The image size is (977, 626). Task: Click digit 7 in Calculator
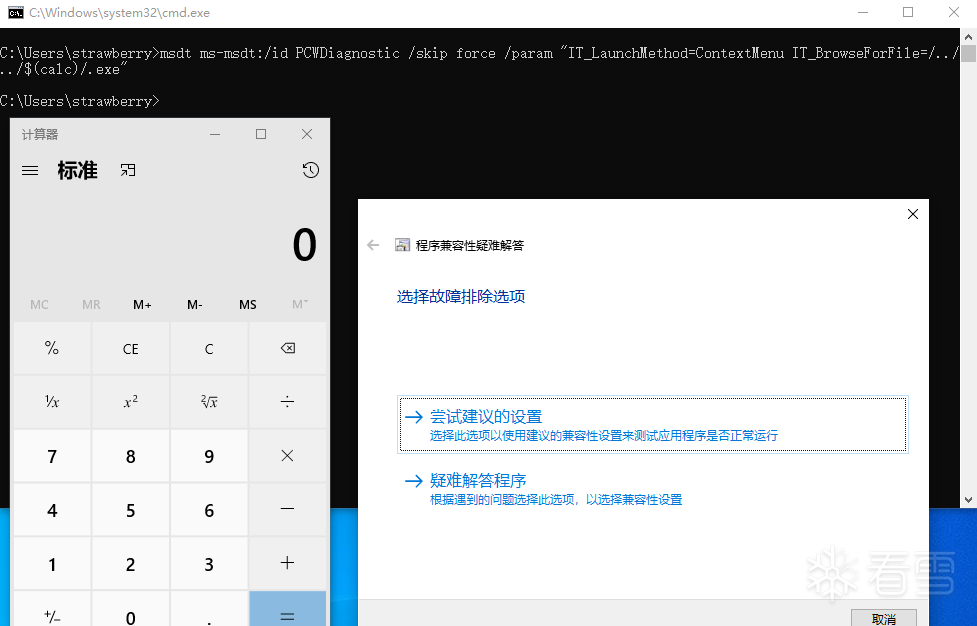pos(52,456)
